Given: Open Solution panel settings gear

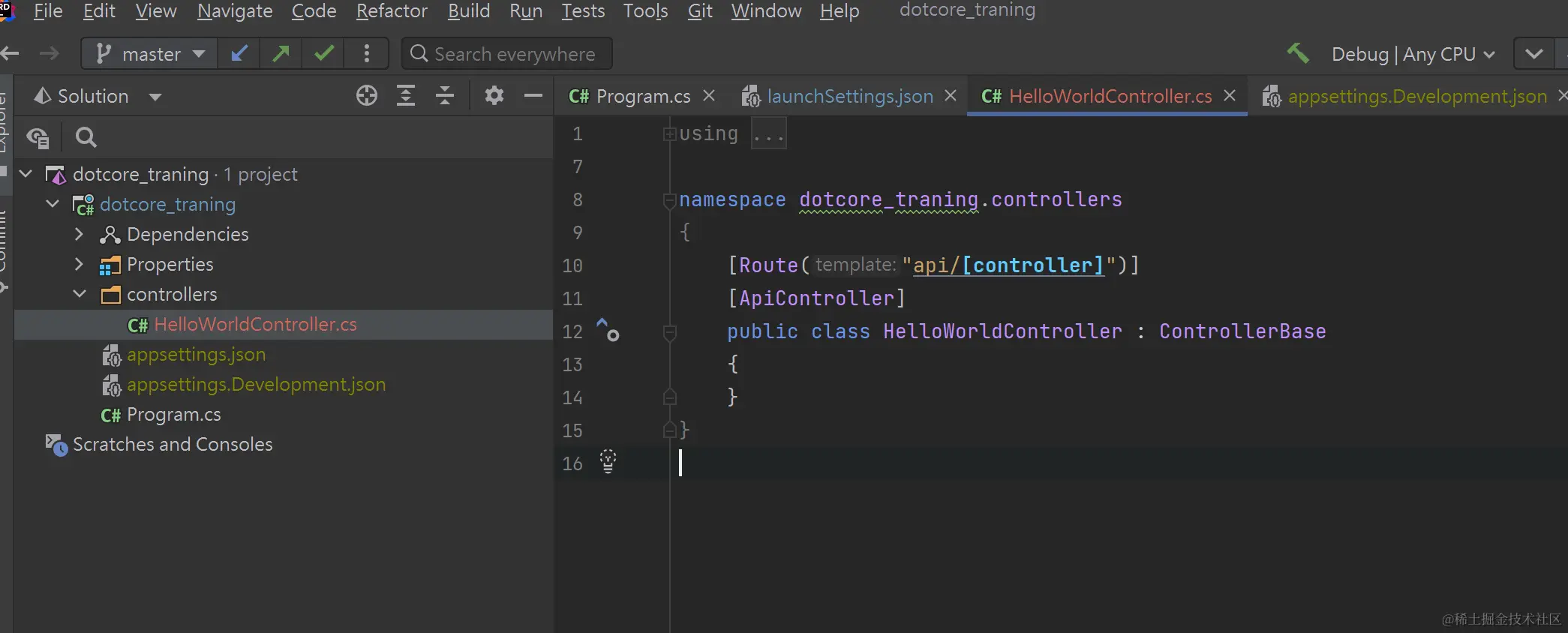Looking at the screenshot, I should [x=494, y=96].
